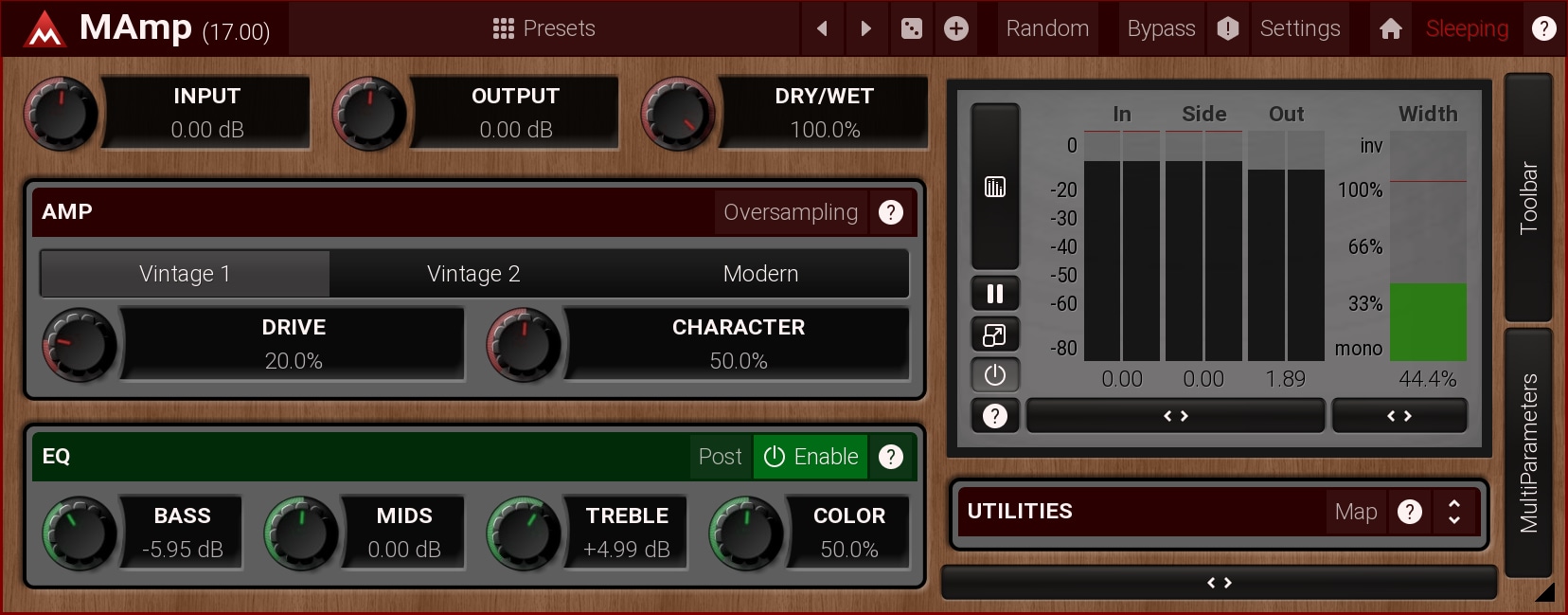Open the Oversampling options
Image resolution: width=1568 pixels, height=615 pixels.
pyautogui.click(x=791, y=212)
